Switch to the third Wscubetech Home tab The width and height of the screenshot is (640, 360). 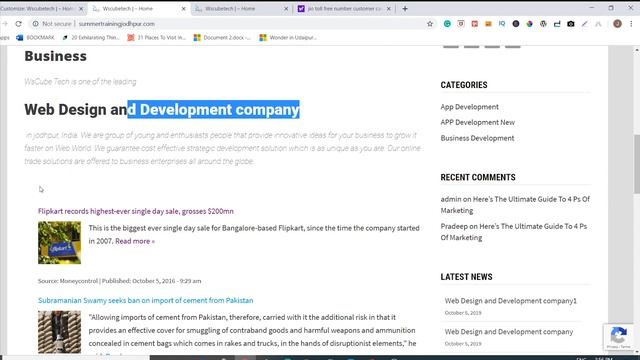coord(241,9)
